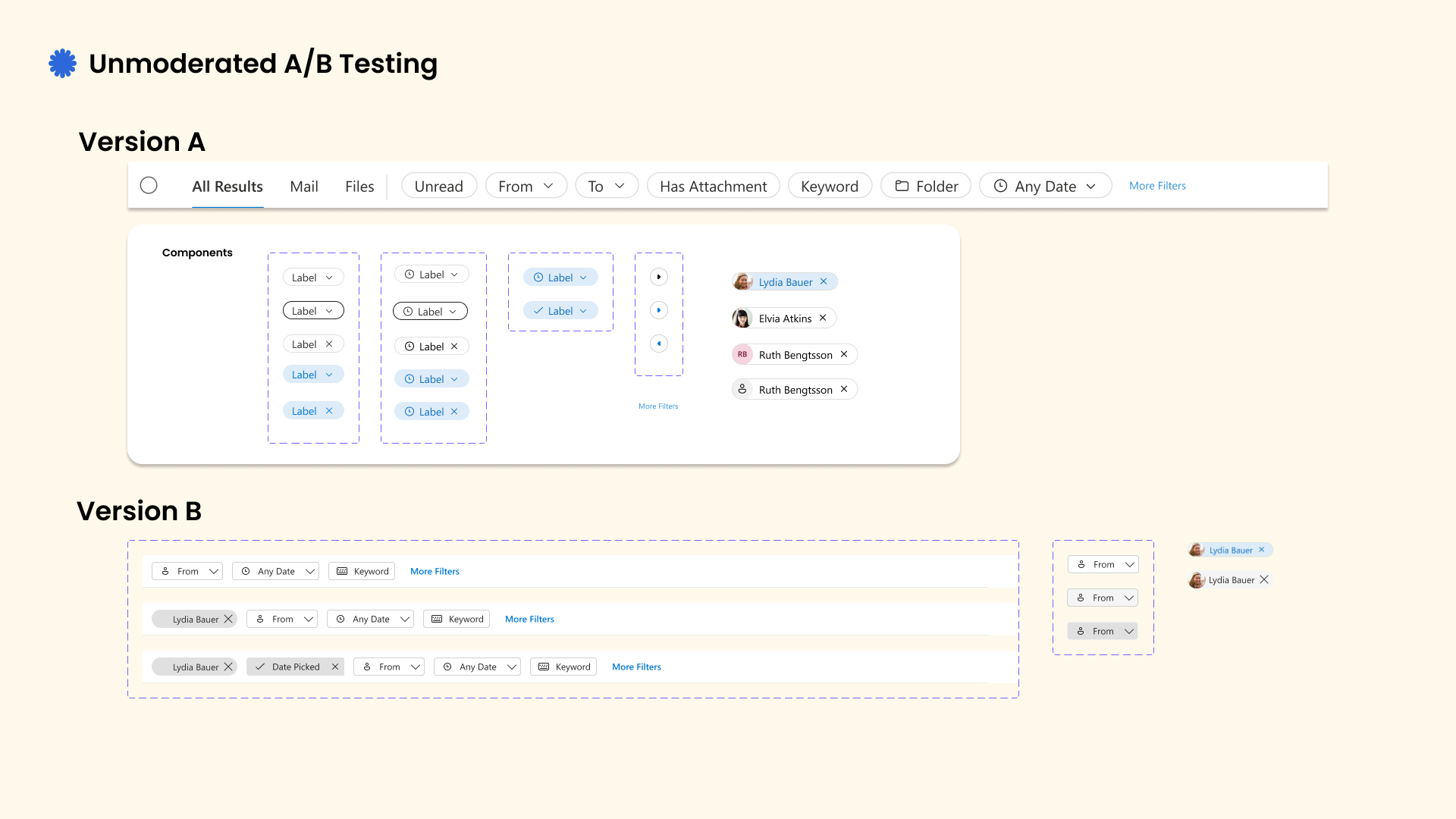Click Elvia Atkins avatar photo
Image resolution: width=1456 pixels, height=819 pixels.
[742, 318]
